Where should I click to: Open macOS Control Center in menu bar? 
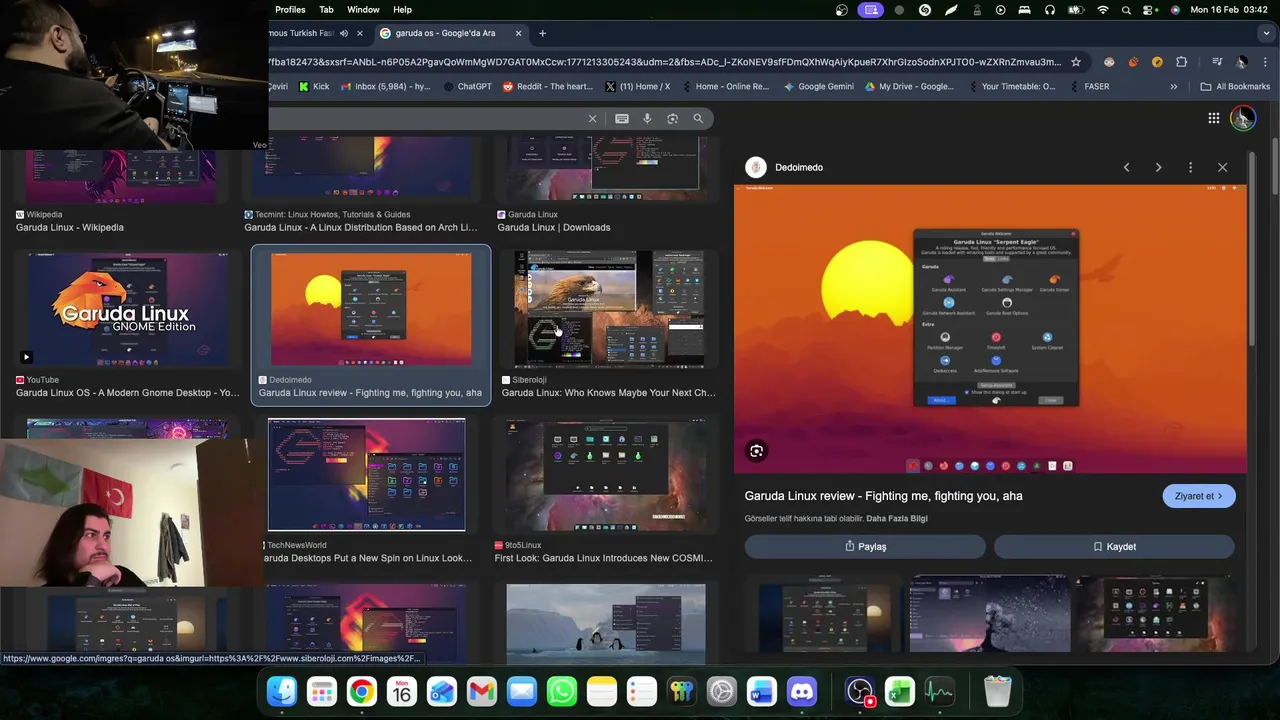click(1150, 10)
